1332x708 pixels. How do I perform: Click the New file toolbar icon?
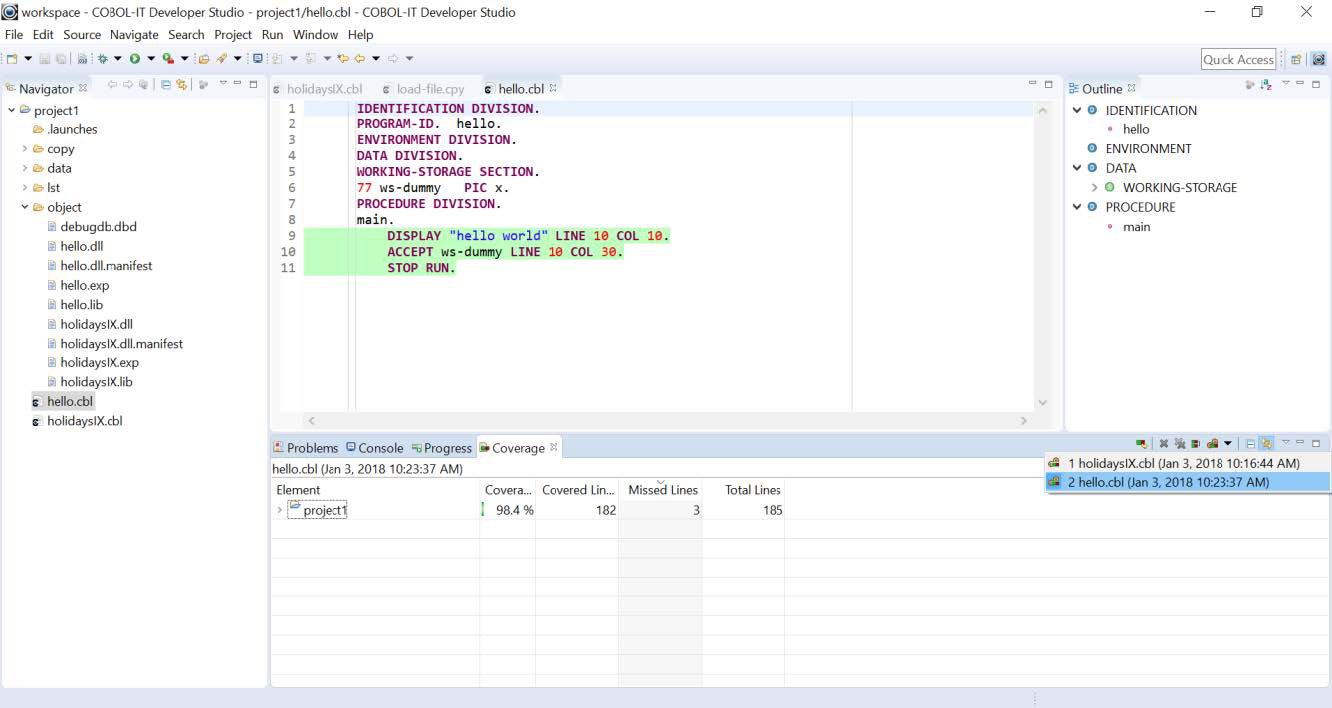click(12, 59)
